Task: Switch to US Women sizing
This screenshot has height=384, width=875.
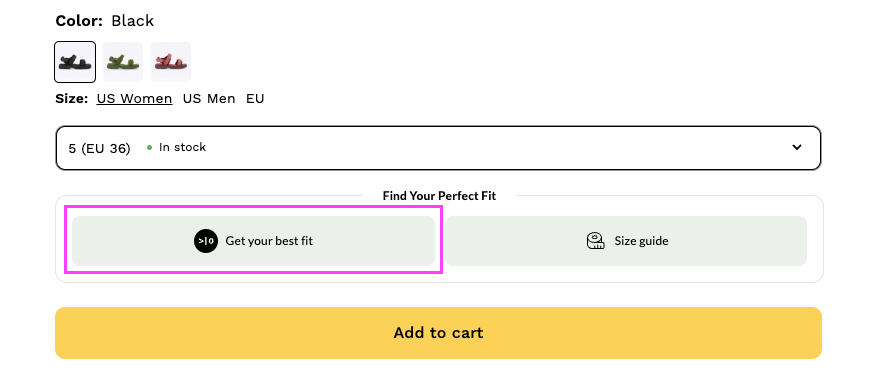Action: (x=134, y=99)
